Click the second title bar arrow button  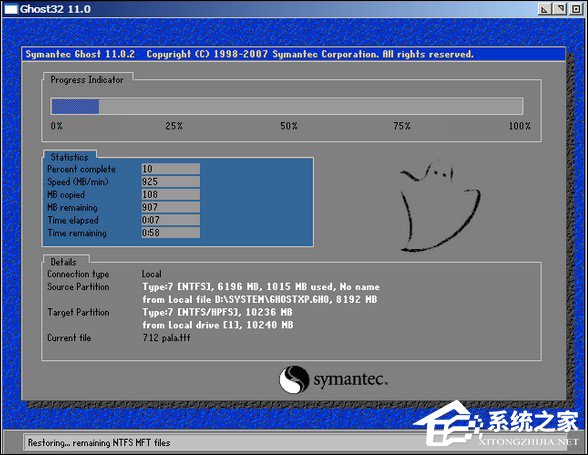(560, 9)
